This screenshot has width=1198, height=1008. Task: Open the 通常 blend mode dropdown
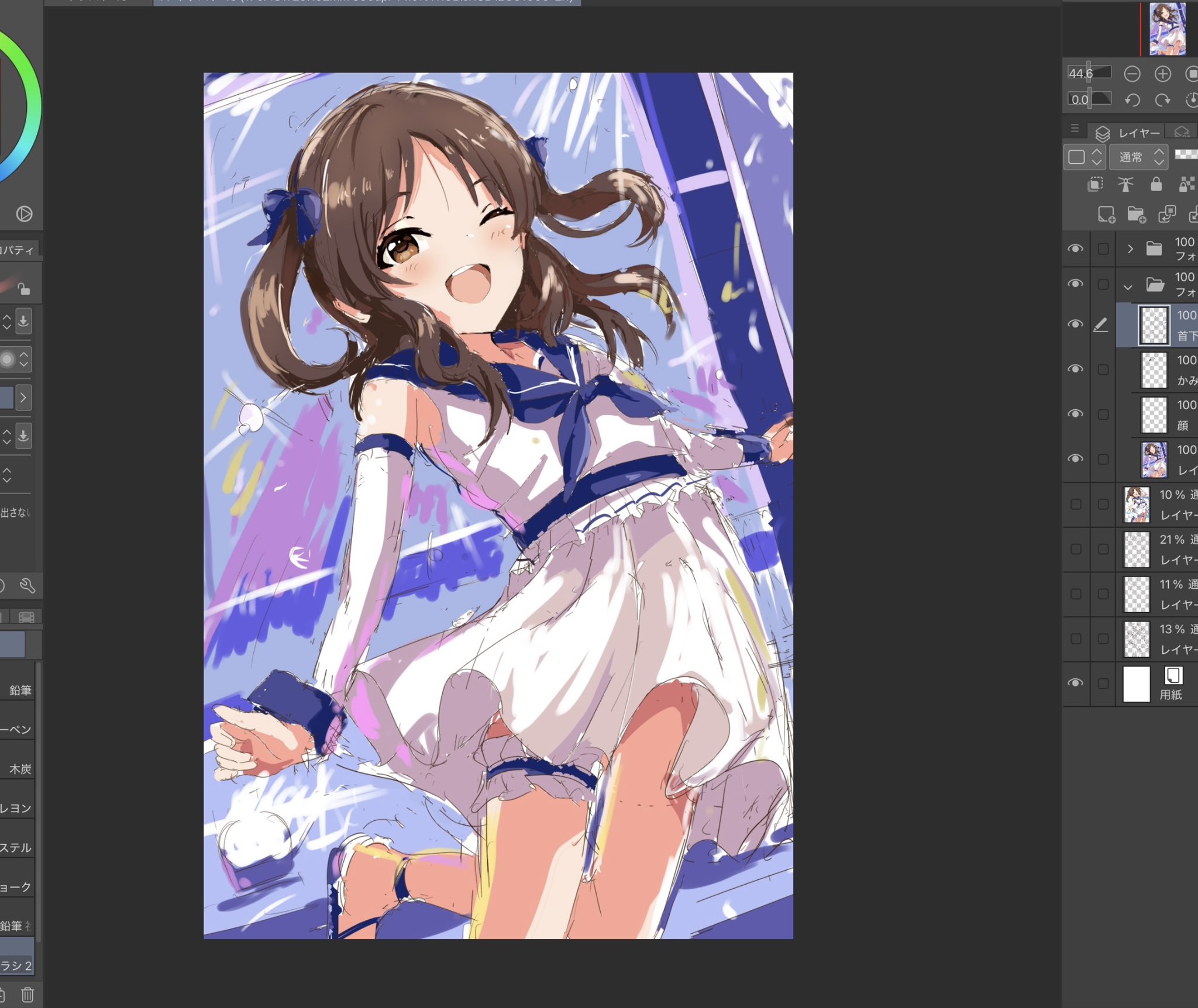pos(1138,157)
